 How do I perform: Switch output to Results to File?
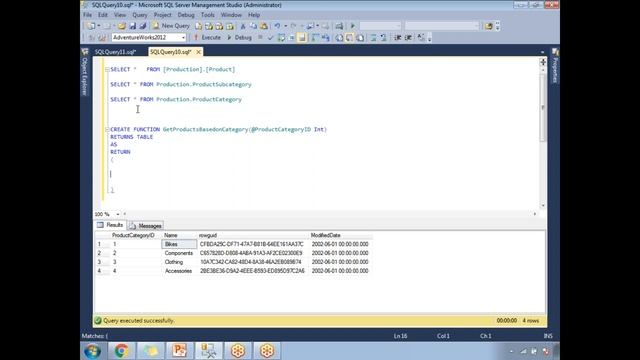click(360, 38)
